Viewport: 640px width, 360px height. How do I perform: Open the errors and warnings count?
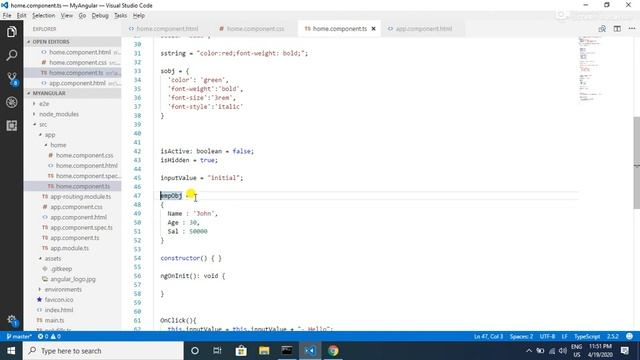49,336
